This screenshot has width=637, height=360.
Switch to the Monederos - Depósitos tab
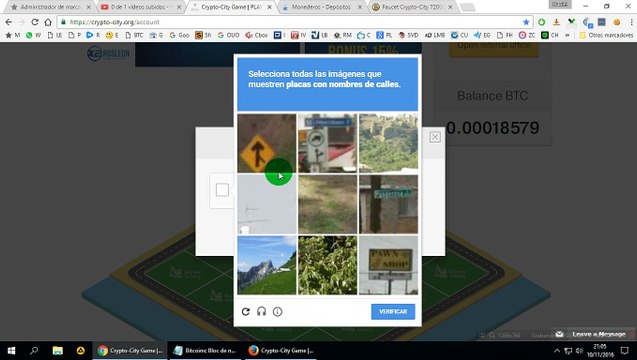322,7
